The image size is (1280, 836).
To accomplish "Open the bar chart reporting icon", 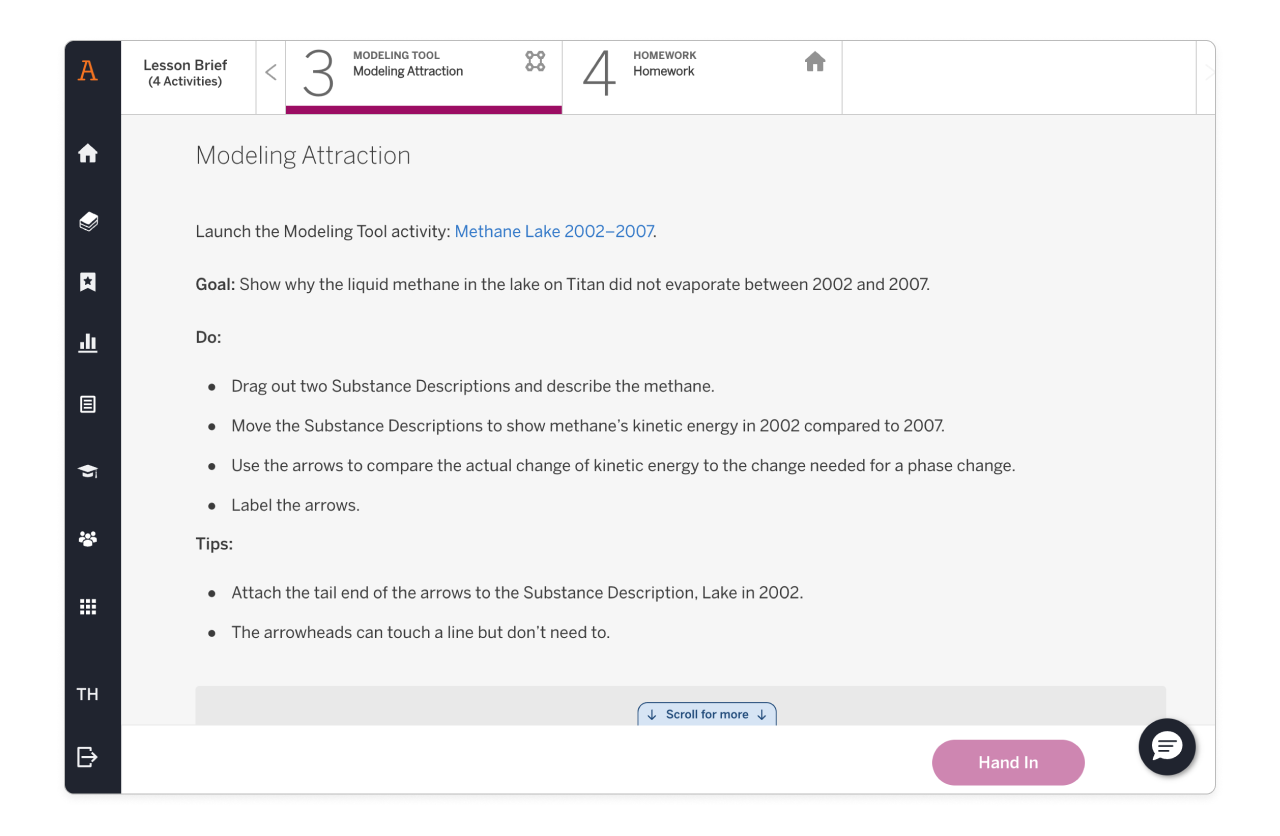I will [88, 343].
